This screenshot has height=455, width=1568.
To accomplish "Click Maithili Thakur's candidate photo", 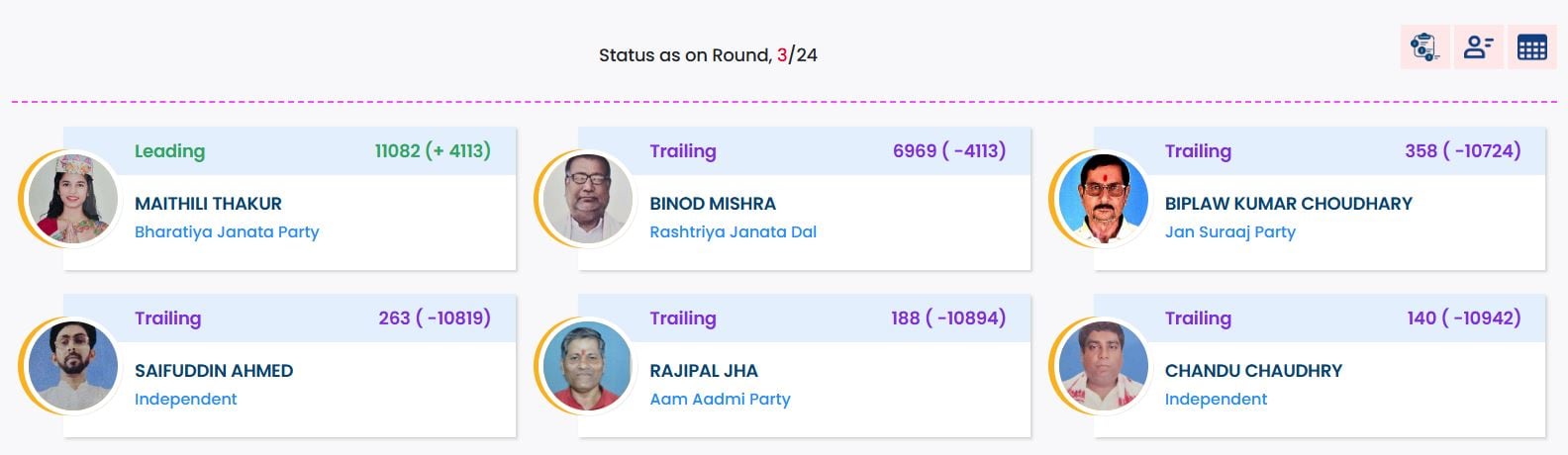I will click(73, 200).
